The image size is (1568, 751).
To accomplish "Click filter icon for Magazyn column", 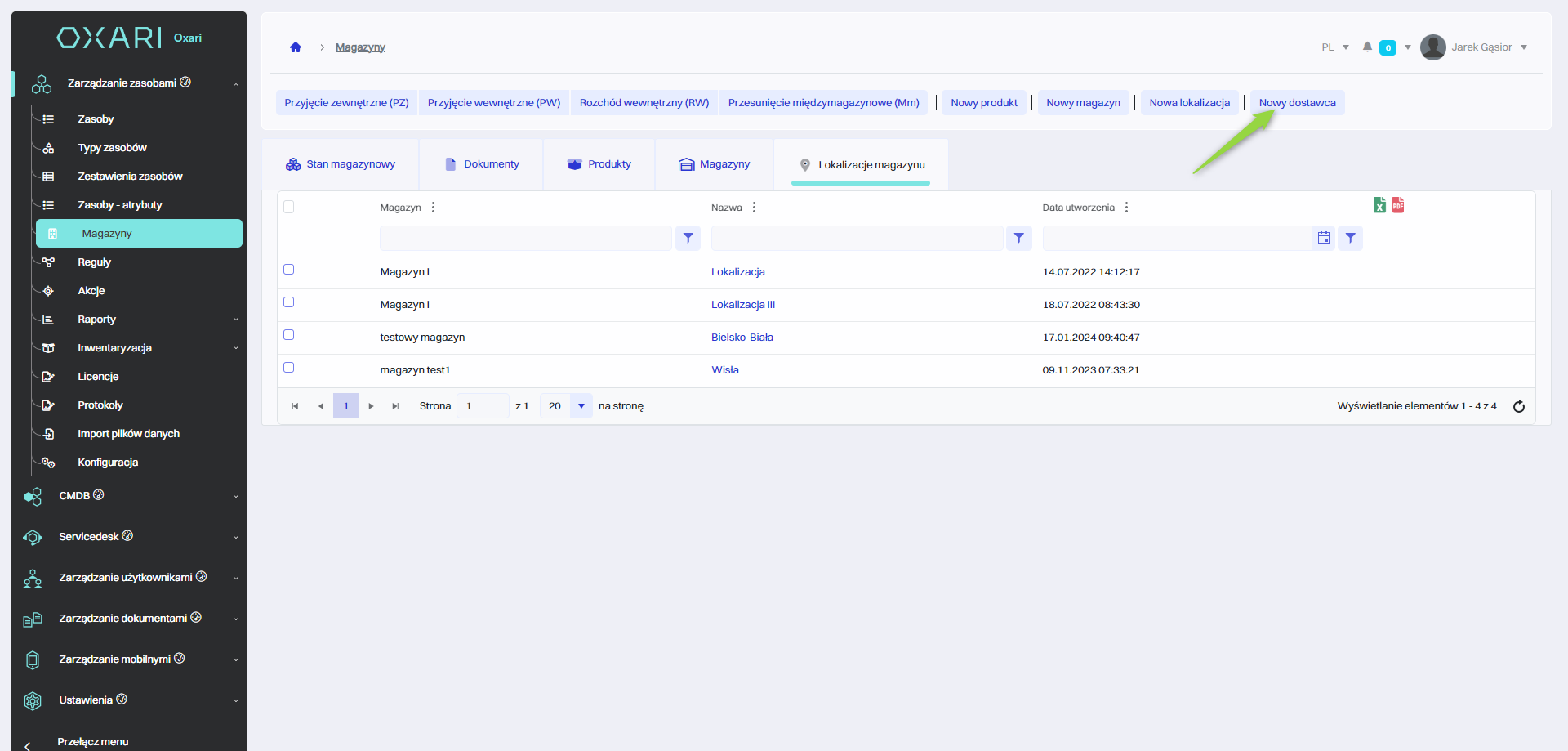I will tap(688, 238).
